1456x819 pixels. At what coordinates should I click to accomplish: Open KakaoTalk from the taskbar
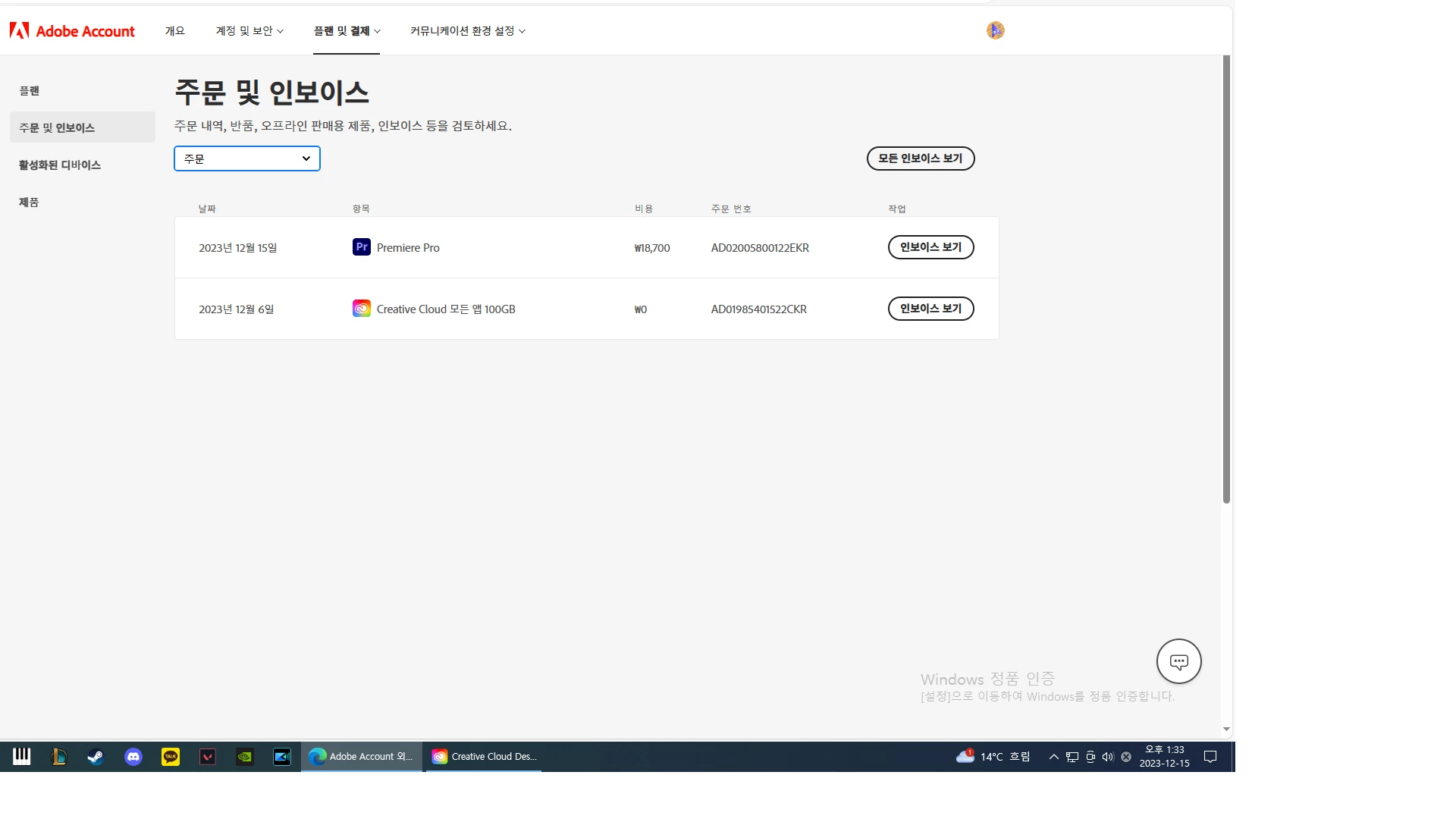(171, 757)
